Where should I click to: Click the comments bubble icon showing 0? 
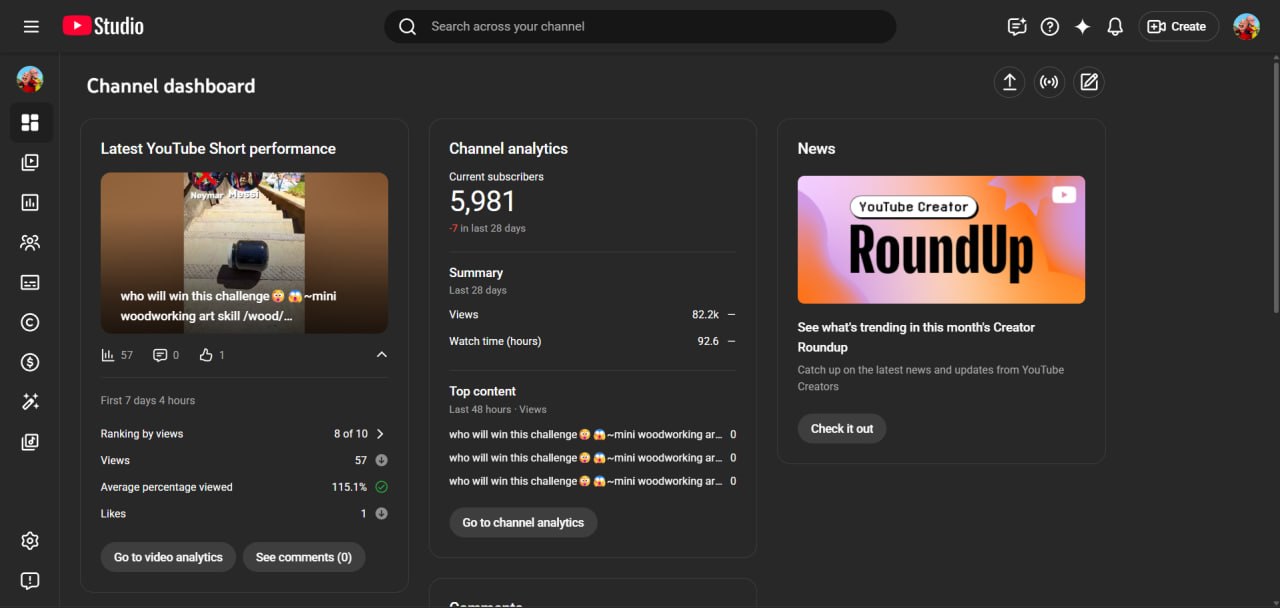click(160, 355)
